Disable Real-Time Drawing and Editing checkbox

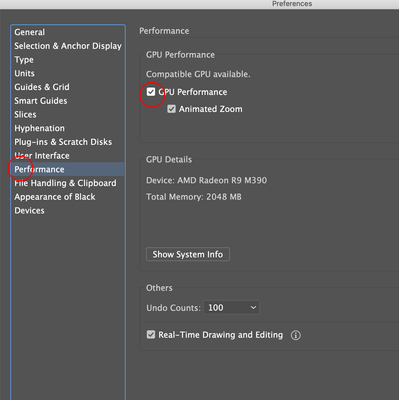point(151,335)
